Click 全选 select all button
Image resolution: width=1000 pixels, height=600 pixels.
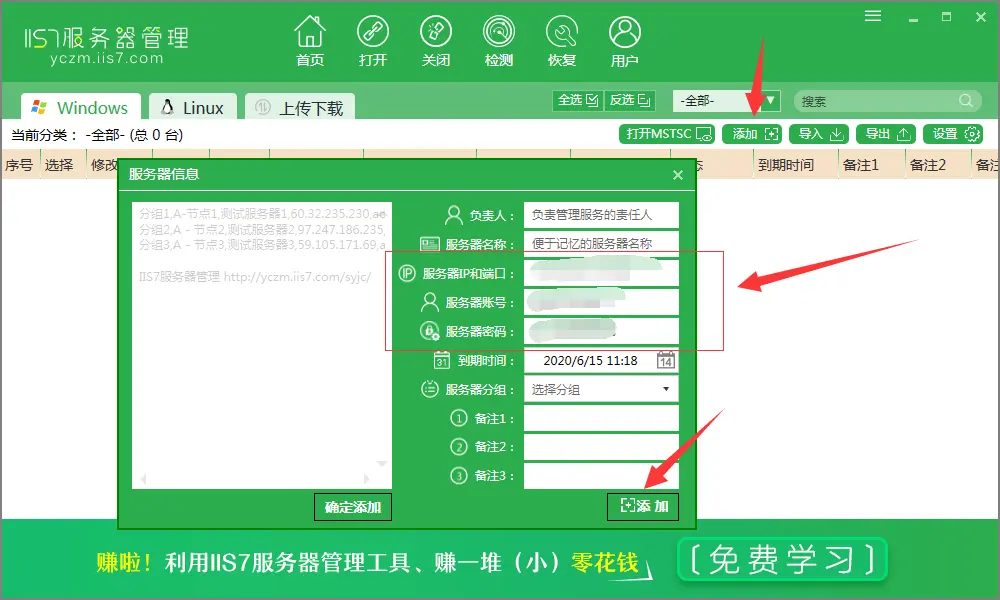pyautogui.click(x=578, y=100)
